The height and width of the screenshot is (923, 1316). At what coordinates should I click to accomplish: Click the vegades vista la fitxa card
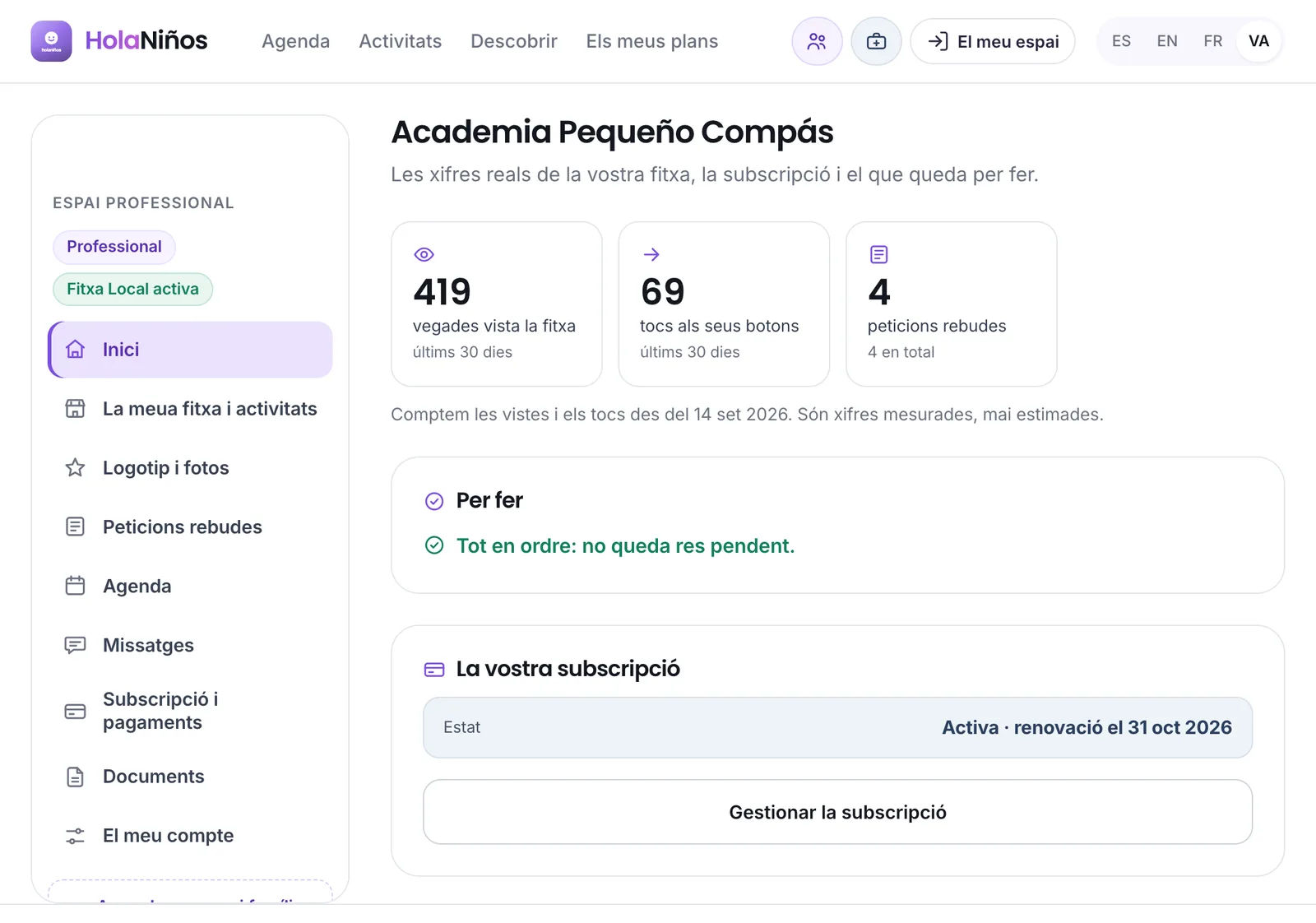(497, 304)
